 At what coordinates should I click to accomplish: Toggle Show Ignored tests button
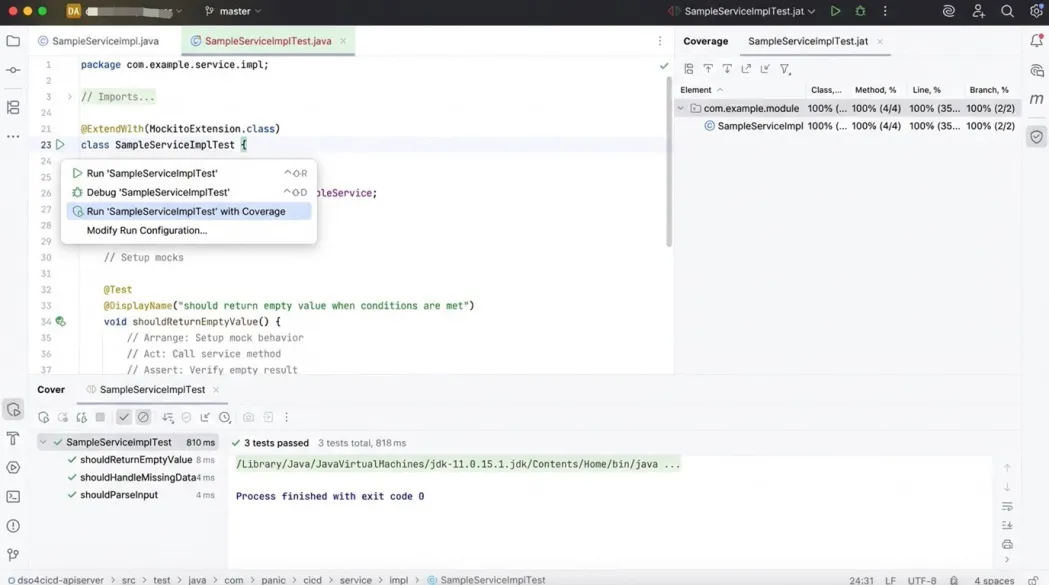(x=143, y=417)
